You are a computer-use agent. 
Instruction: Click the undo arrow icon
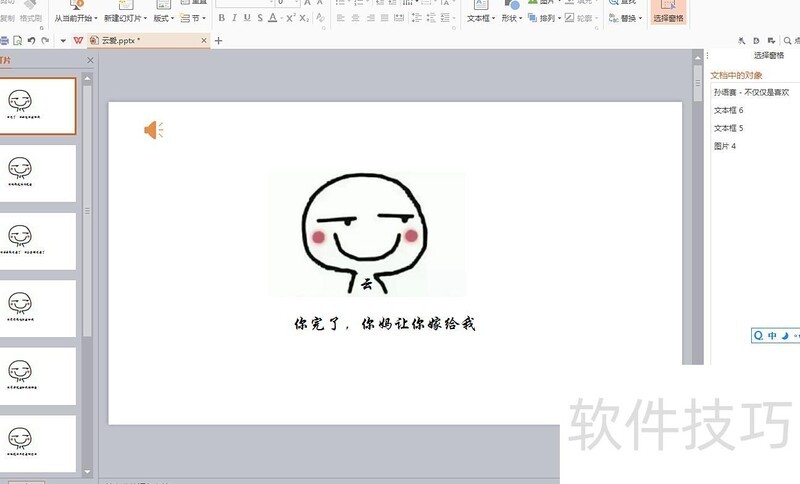pyautogui.click(x=32, y=41)
